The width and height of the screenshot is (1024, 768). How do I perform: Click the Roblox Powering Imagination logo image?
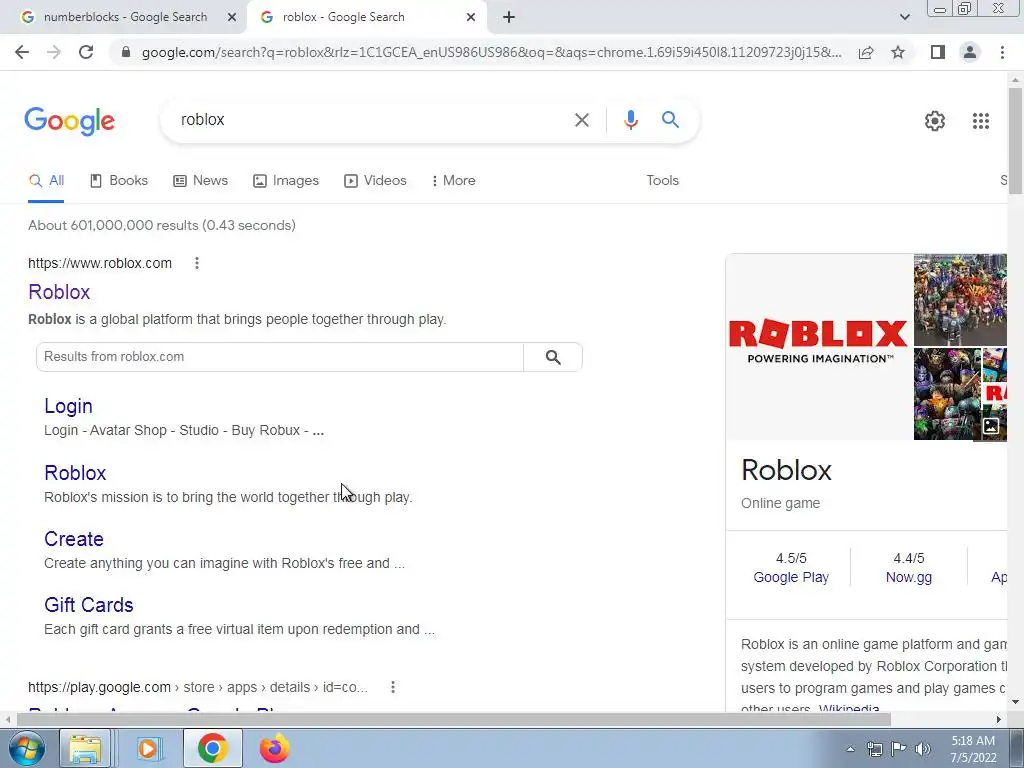pos(819,347)
